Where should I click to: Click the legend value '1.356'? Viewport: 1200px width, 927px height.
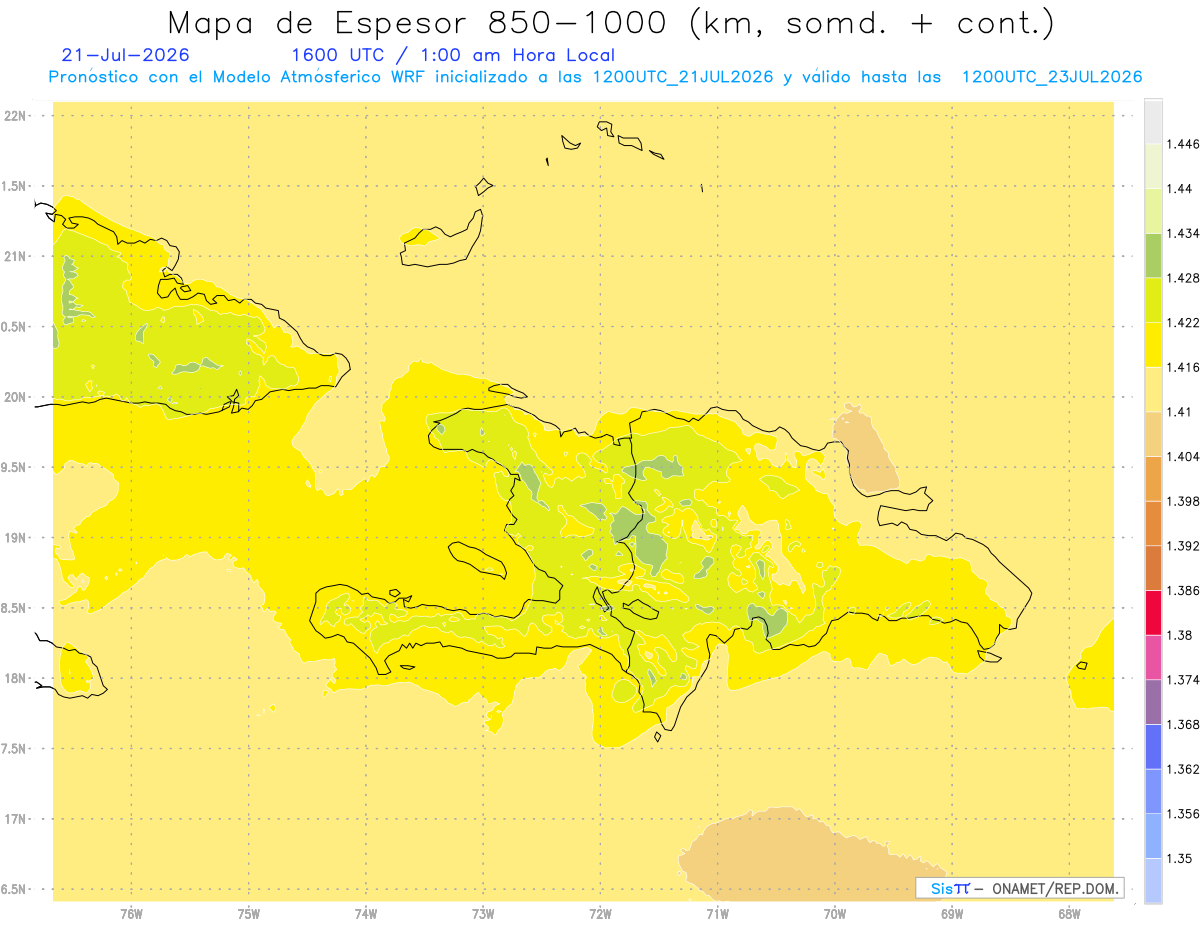point(1183,814)
